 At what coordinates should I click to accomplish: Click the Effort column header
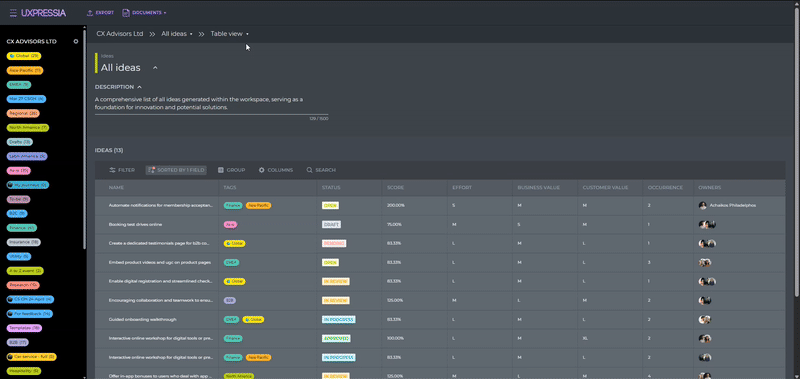(462, 188)
